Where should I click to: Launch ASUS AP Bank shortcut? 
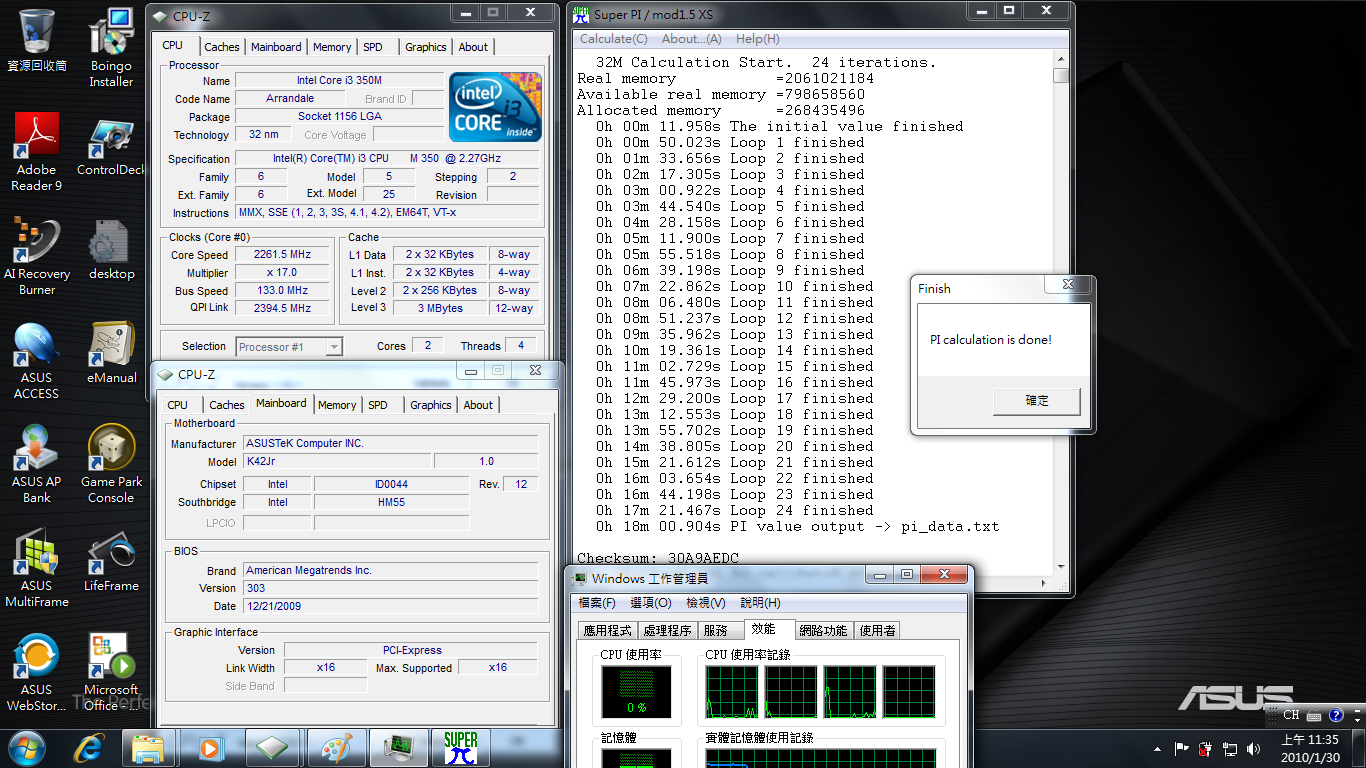click(x=37, y=464)
